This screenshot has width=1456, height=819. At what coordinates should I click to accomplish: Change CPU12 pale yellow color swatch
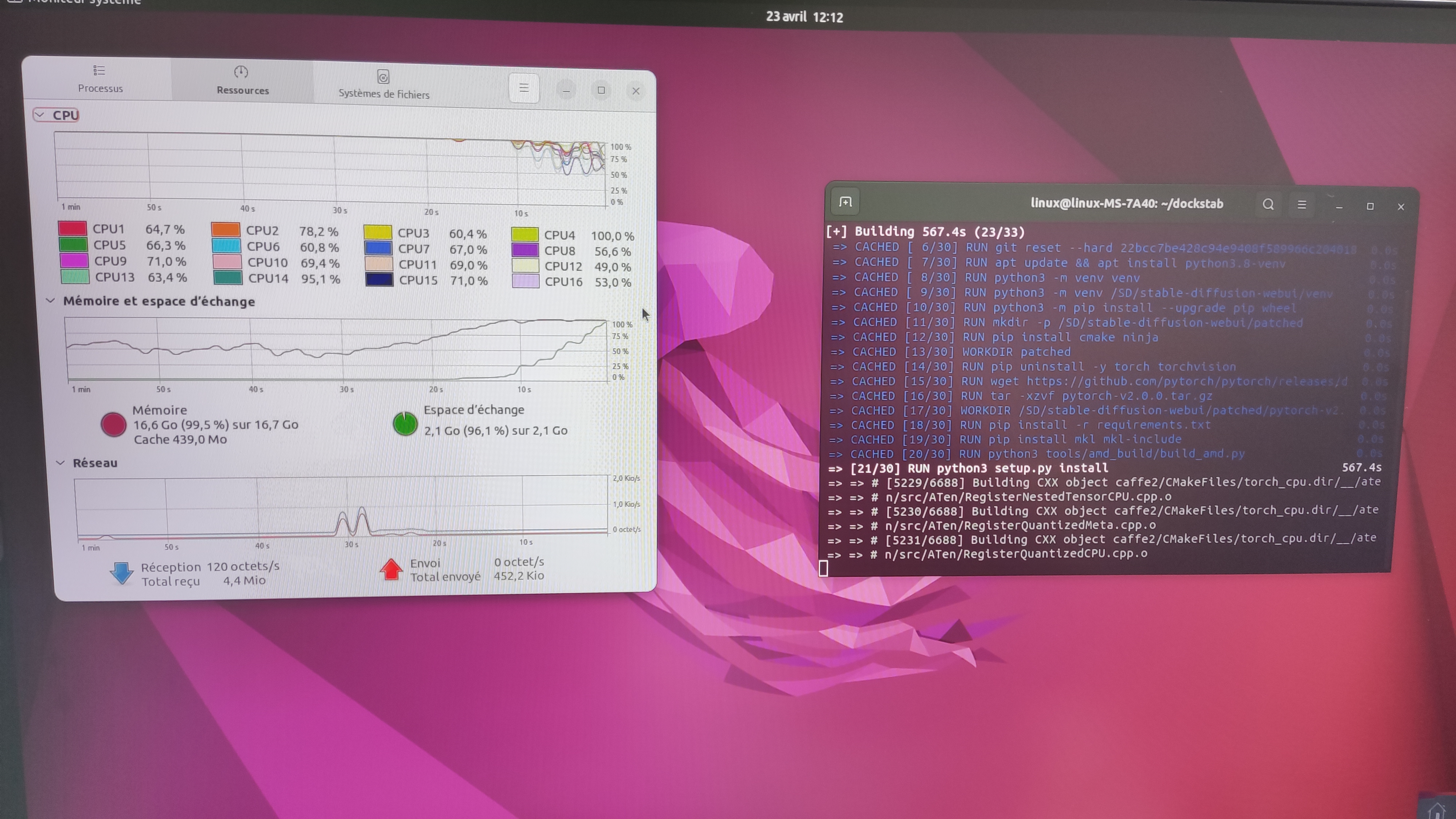(525, 266)
